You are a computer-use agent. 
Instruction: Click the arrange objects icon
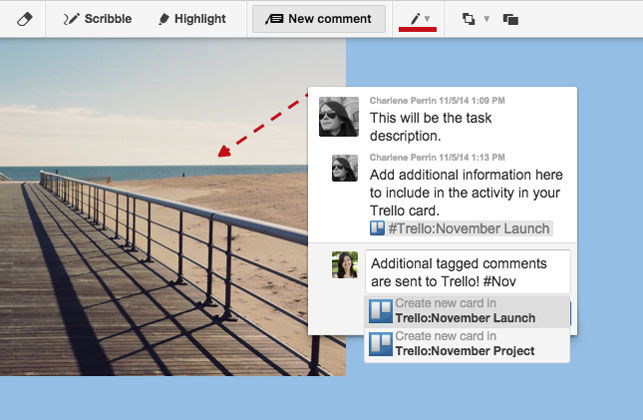coord(468,19)
